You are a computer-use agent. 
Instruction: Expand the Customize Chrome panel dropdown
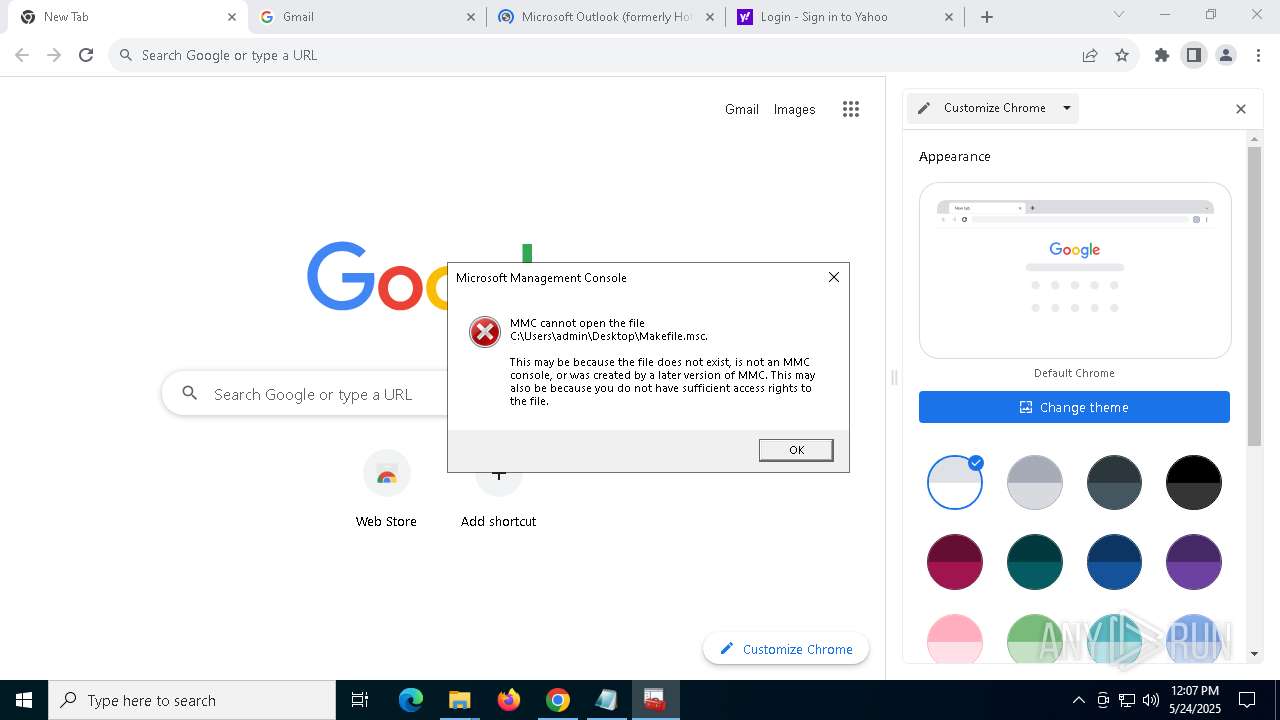point(1067,108)
